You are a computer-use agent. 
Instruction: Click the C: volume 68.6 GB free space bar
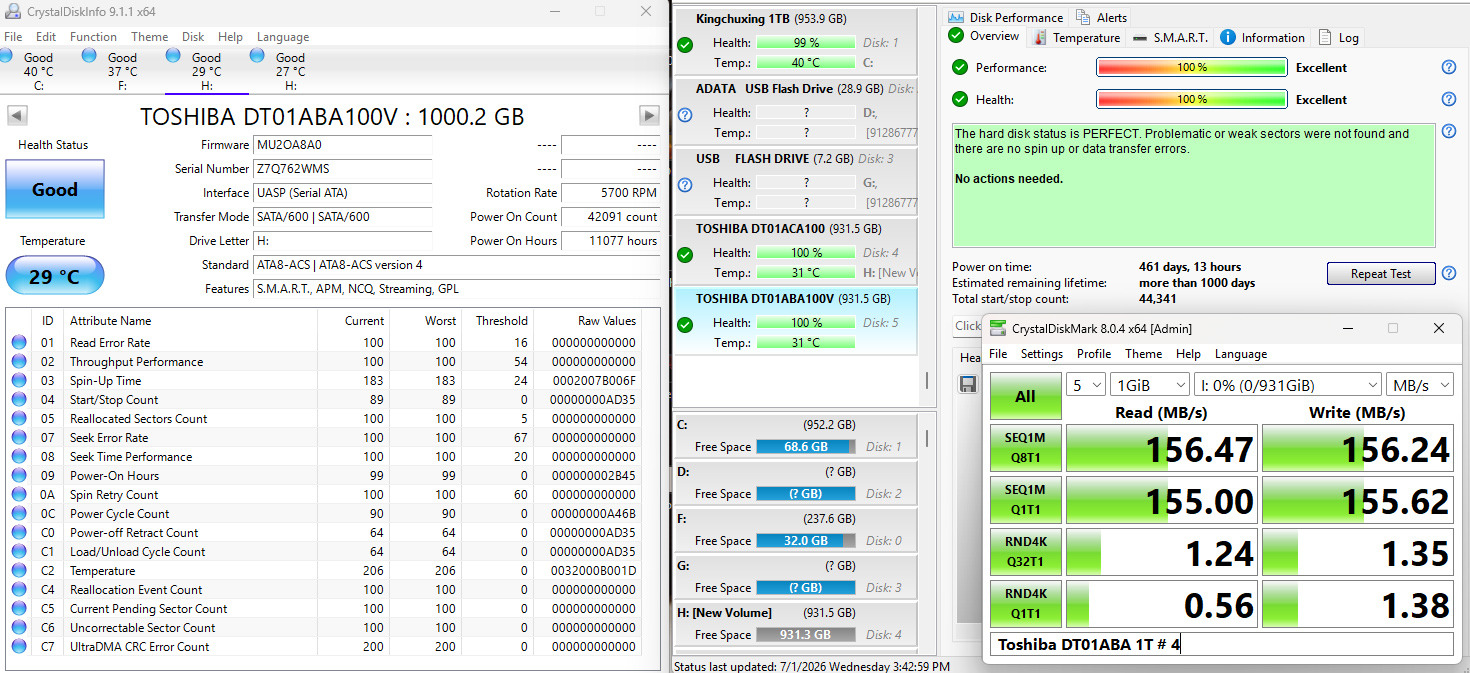pyautogui.click(x=806, y=447)
